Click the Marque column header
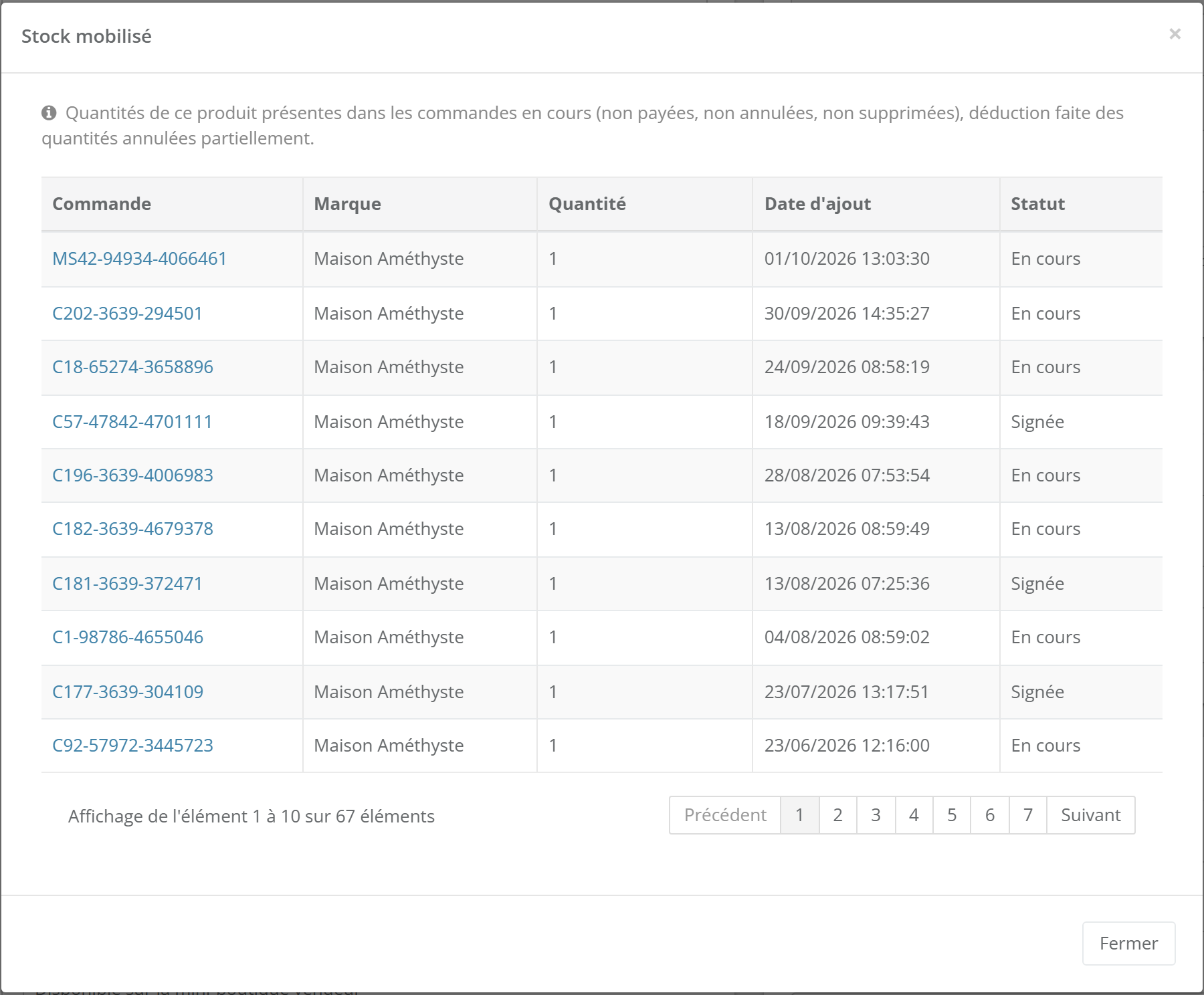Screen dimensions: 1204x995 click(420, 204)
